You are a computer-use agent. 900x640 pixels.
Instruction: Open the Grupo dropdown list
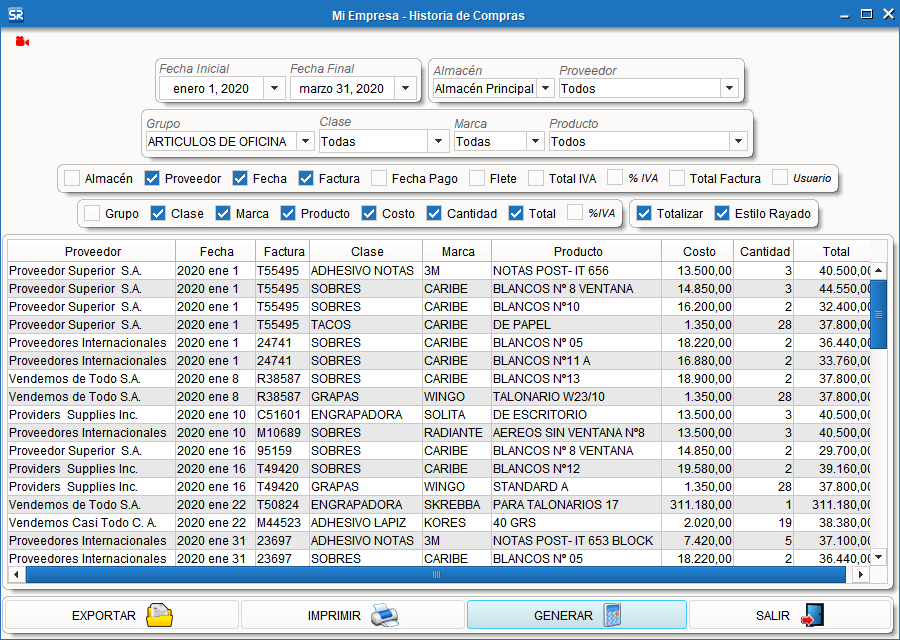tap(305, 141)
